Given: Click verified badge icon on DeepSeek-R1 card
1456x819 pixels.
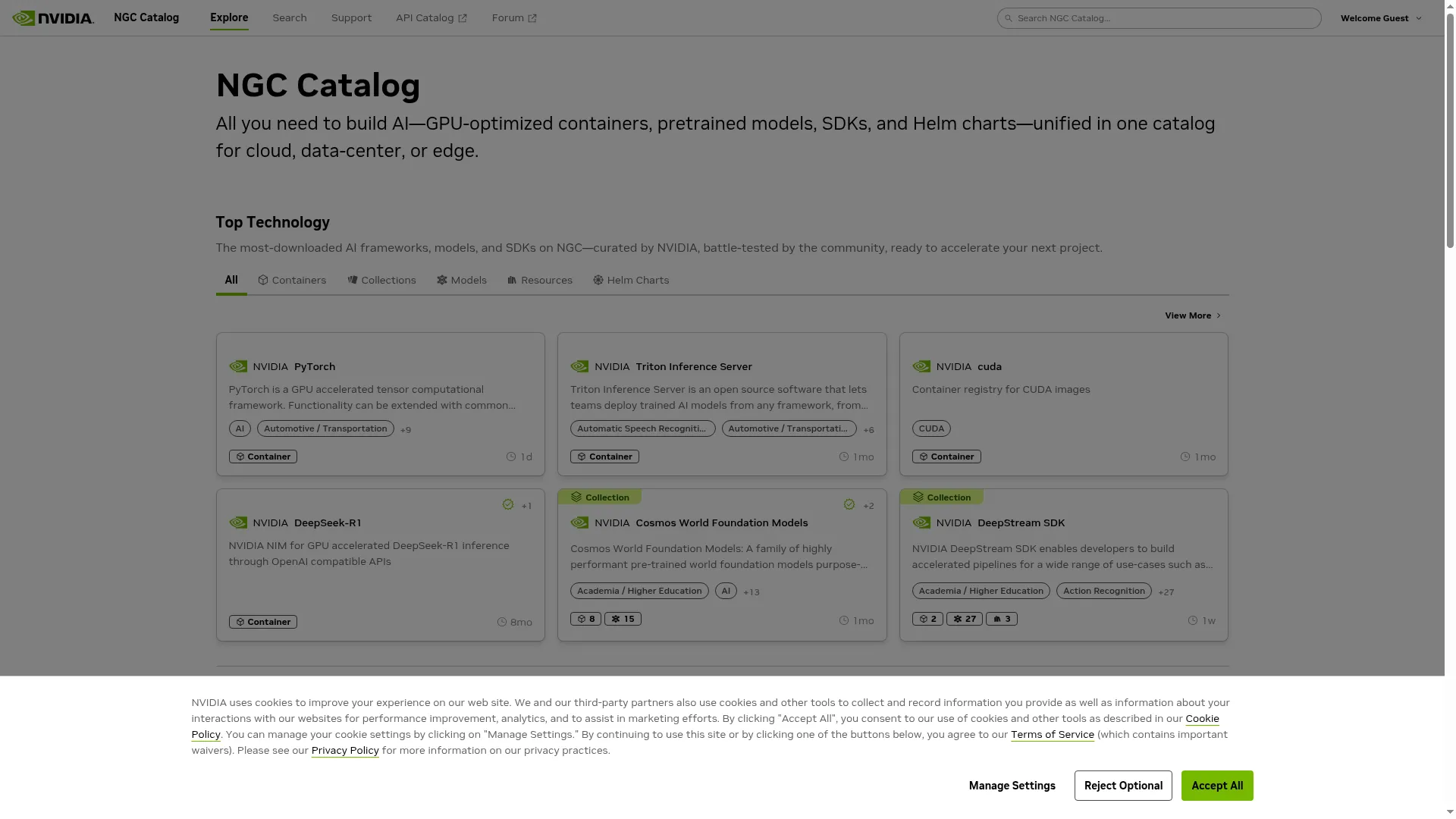Looking at the screenshot, I should point(508,505).
